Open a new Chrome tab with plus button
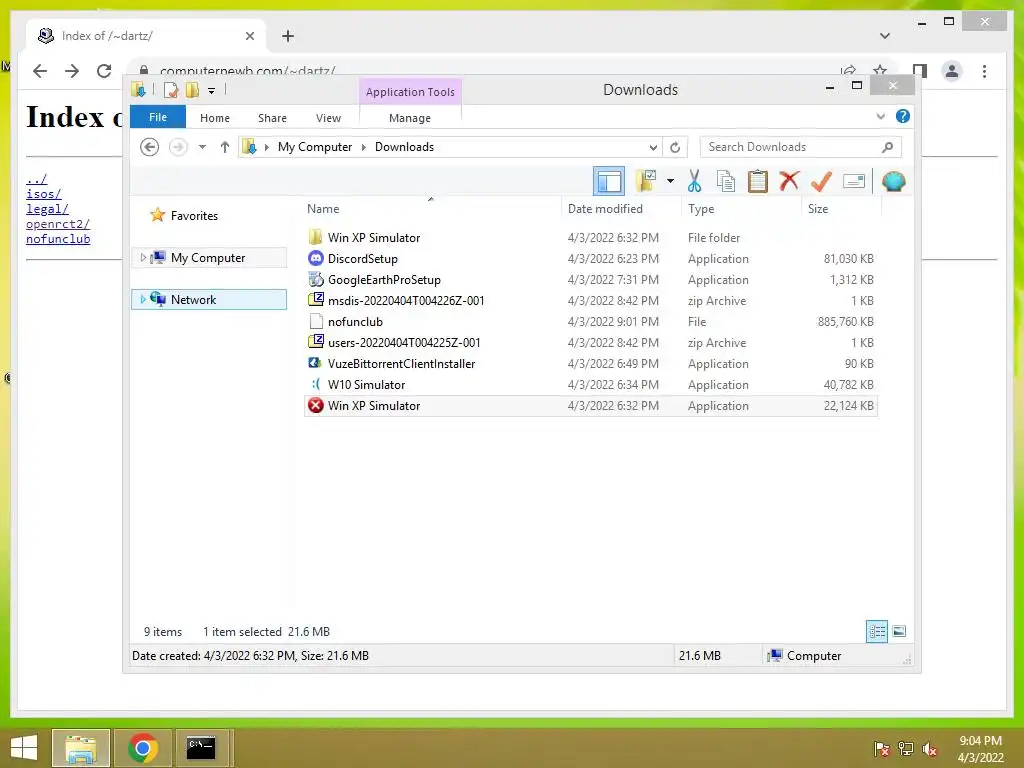 pos(288,36)
